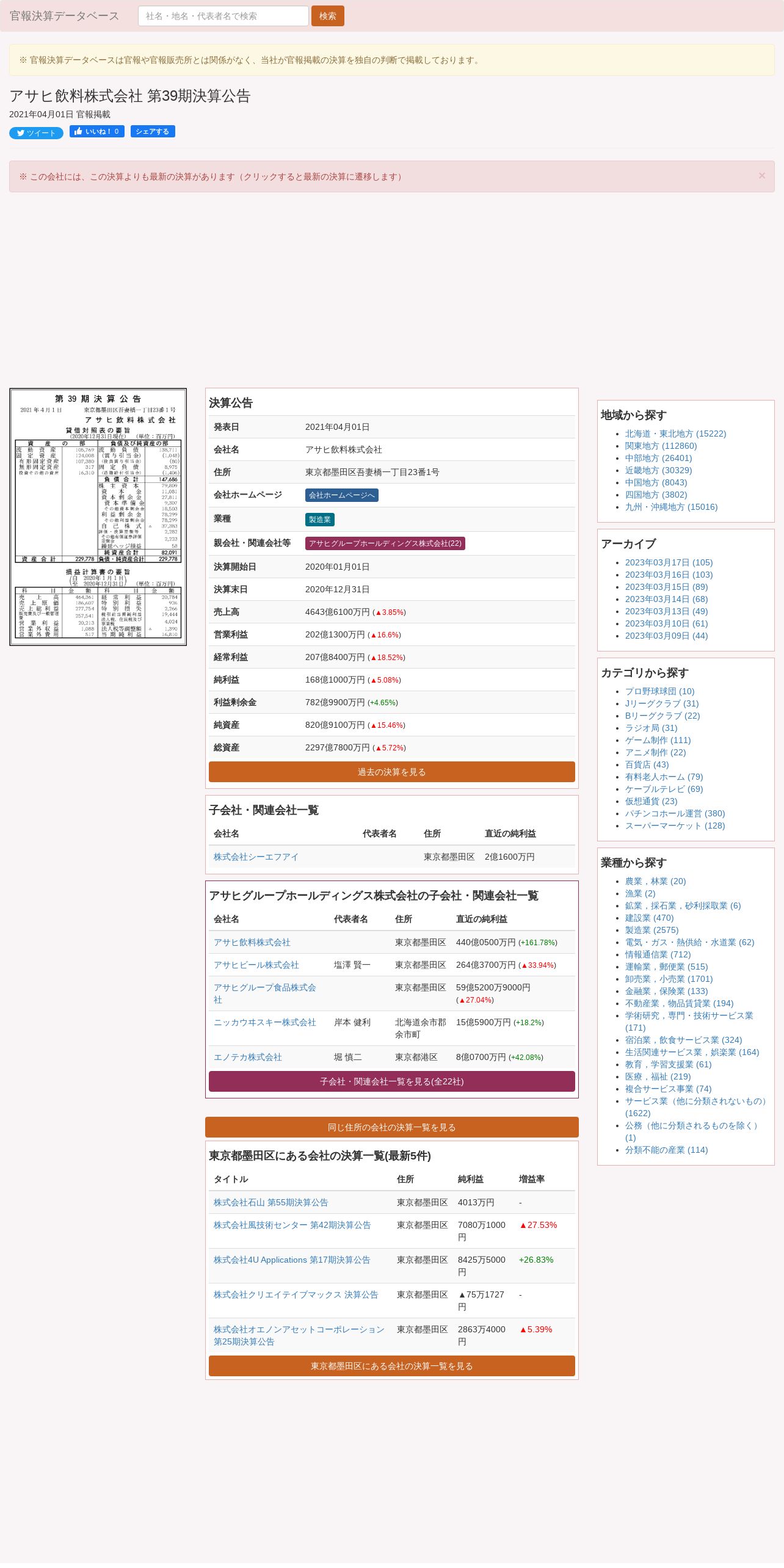
Task: Dismiss the newer-settlement alert with the X
Action: [762, 176]
